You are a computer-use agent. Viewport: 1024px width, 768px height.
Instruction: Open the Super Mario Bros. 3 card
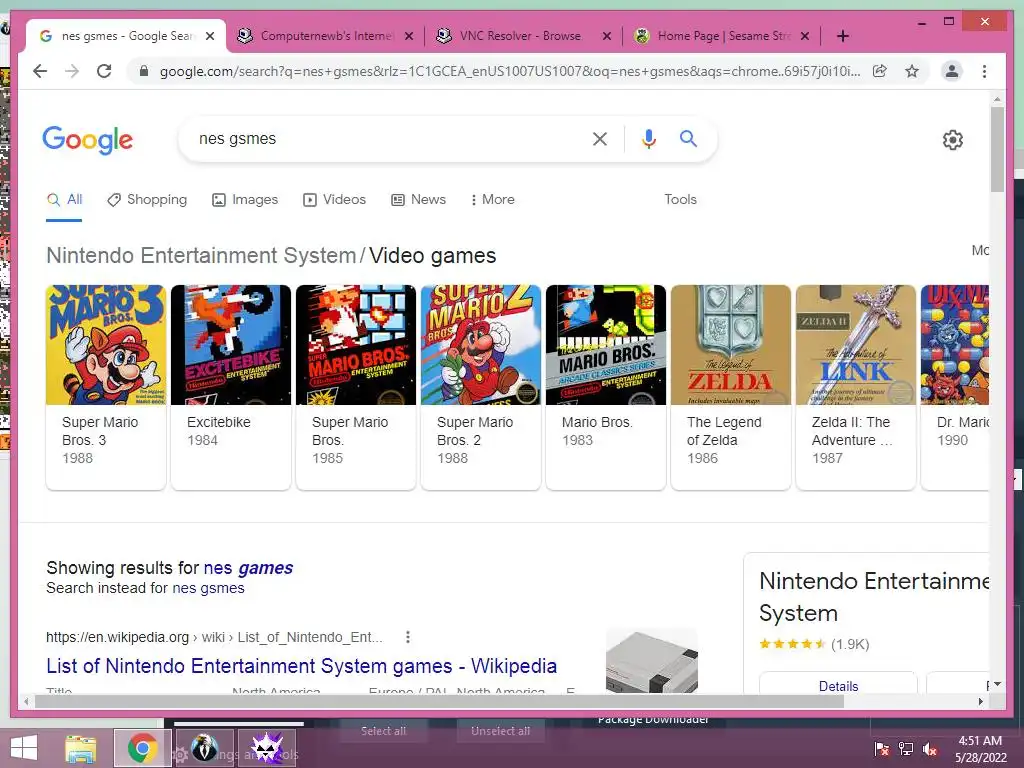click(x=106, y=387)
